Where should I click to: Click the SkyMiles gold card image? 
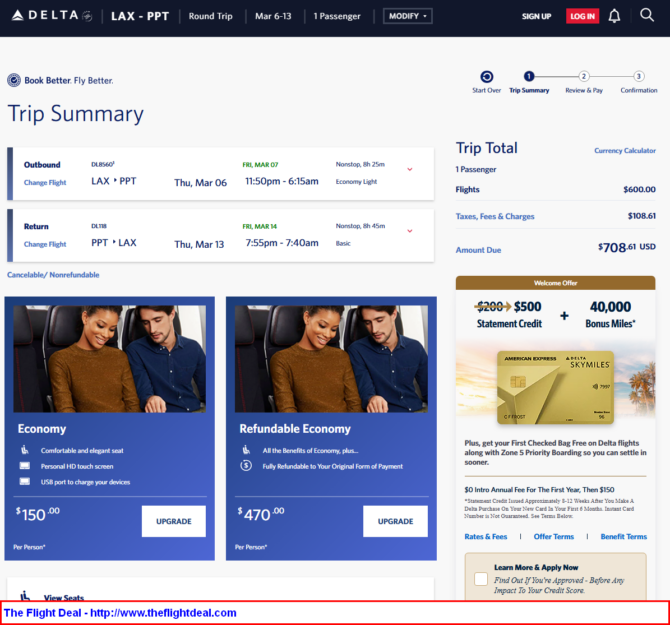point(555,387)
